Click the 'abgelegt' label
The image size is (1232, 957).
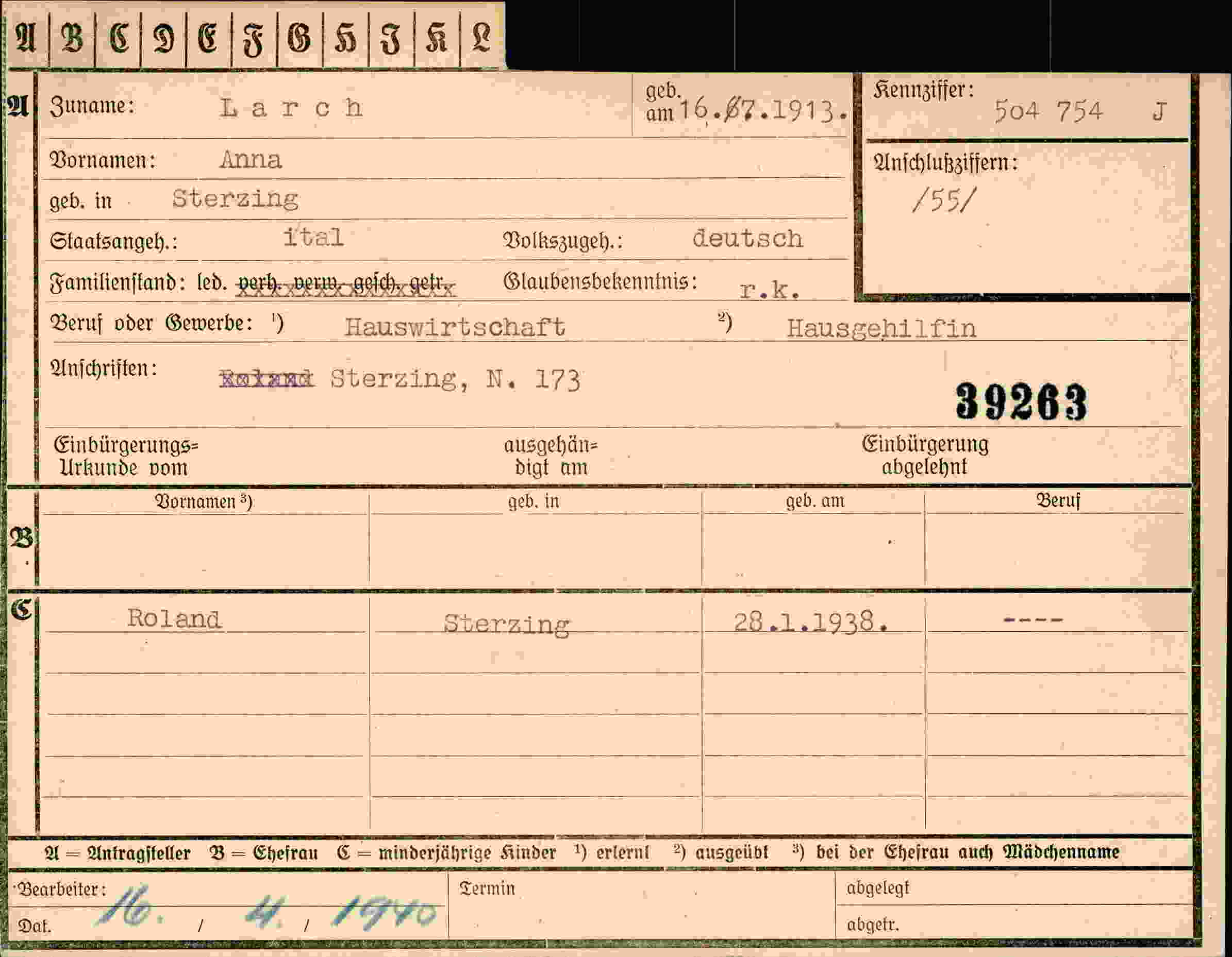tap(878, 888)
